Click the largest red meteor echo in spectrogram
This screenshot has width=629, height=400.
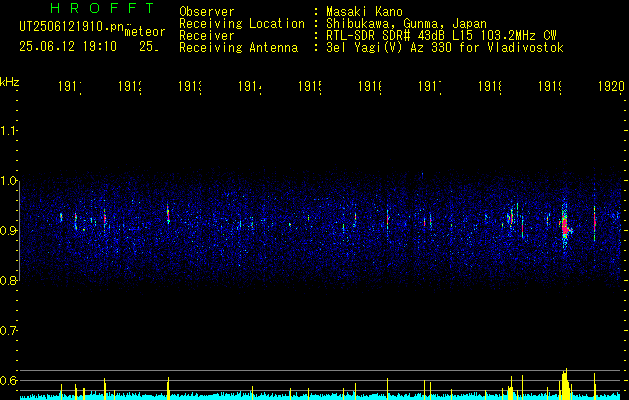tap(565, 225)
